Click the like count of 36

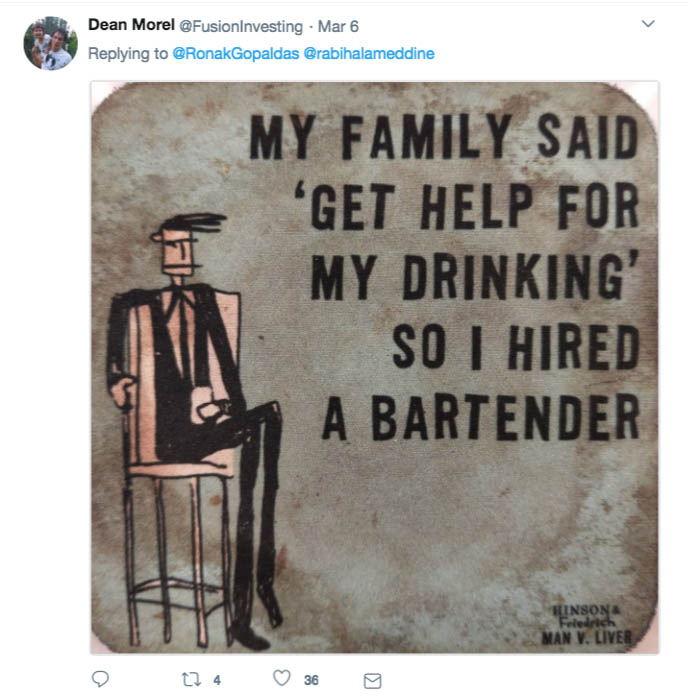pos(311,680)
